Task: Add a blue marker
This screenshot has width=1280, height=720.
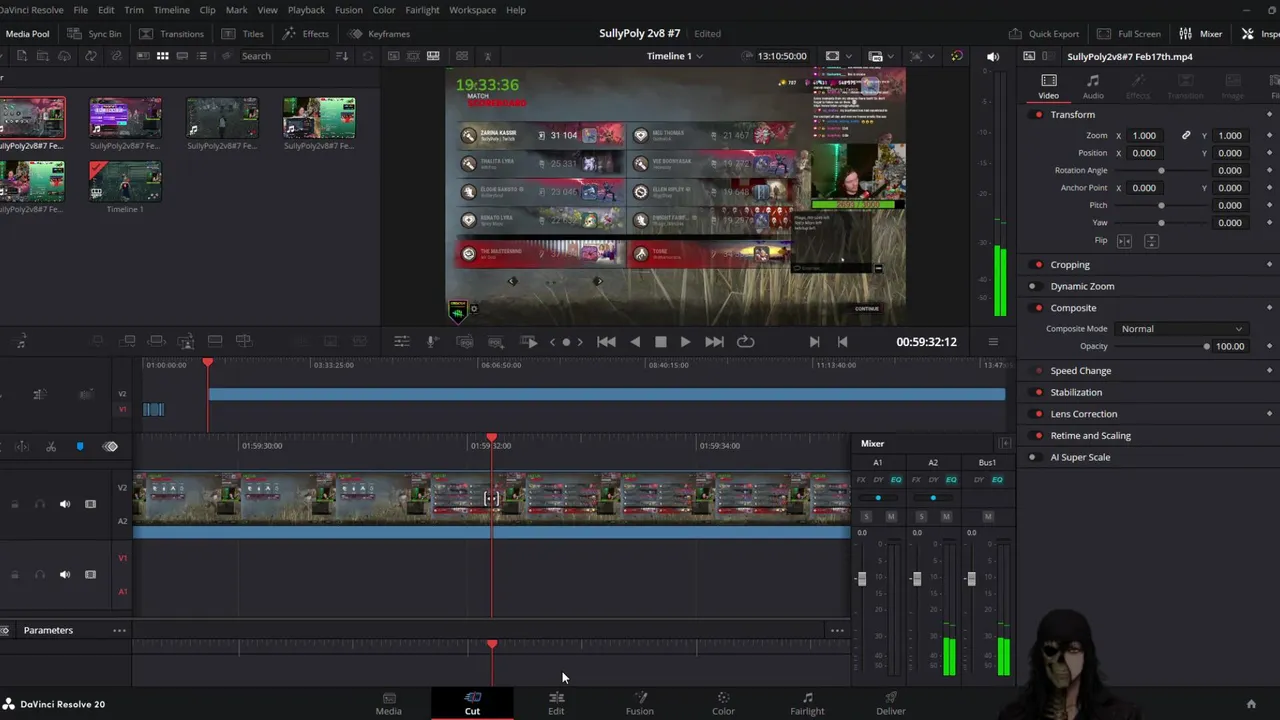Action: (80, 447)
